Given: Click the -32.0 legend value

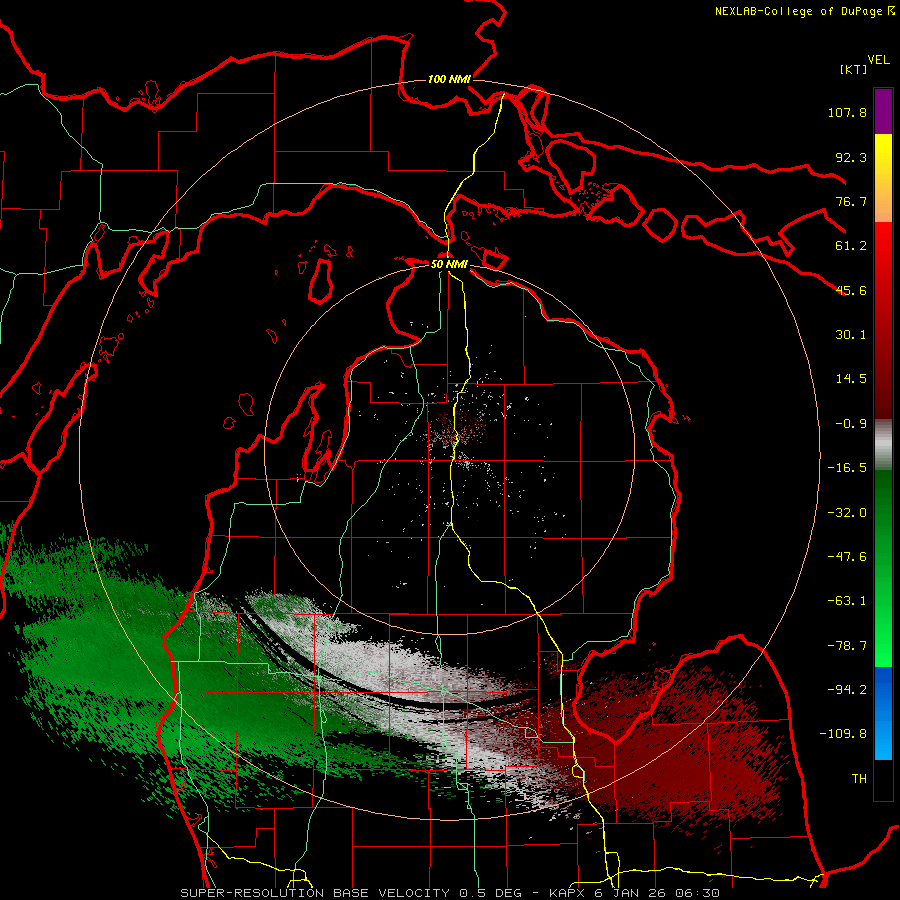Looking at the screenshot, I should pyautogui.click(x=847, y=513).
